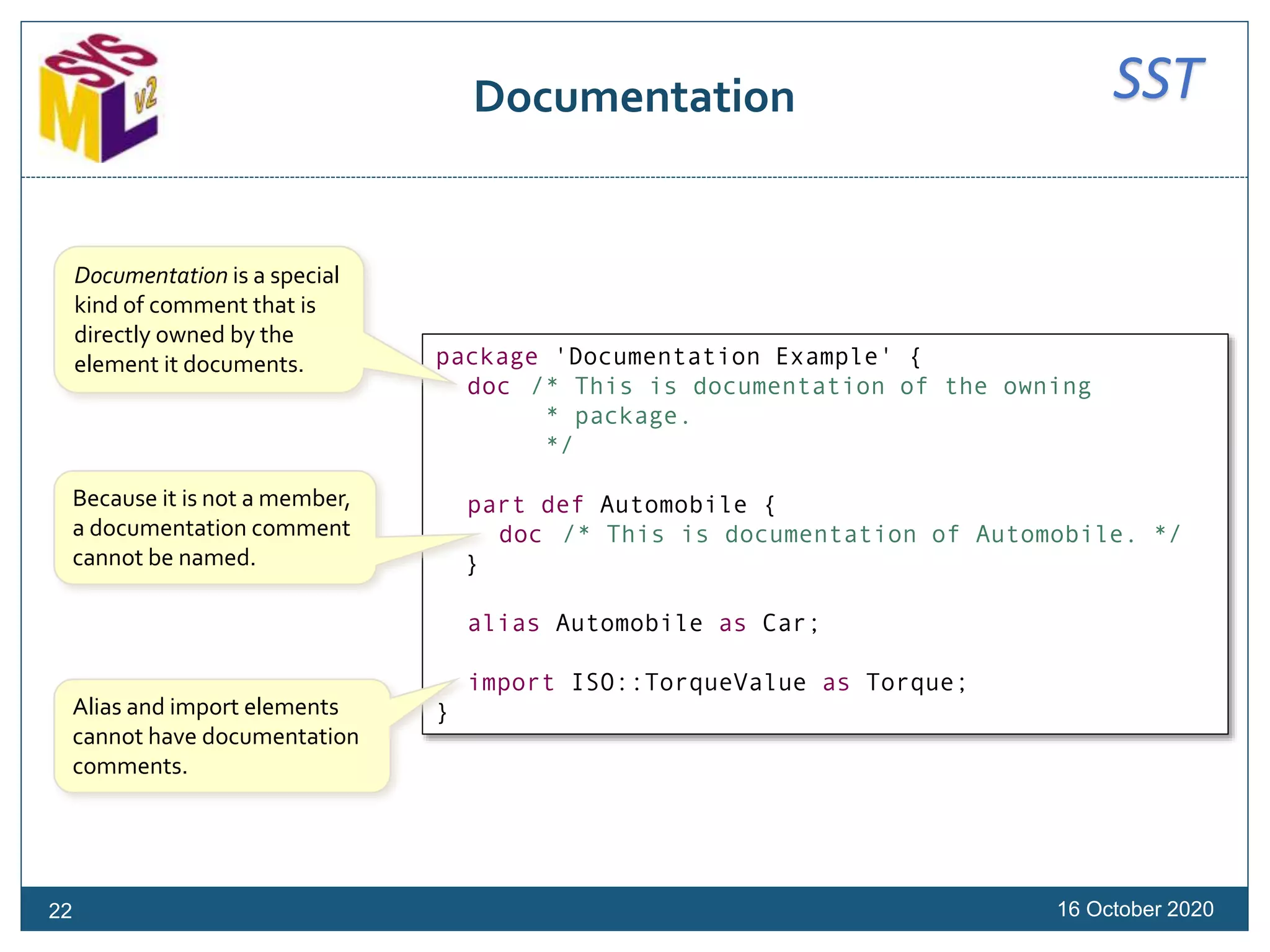Click the date 16 October 2020
The height and width of the screenshot is (952, 1270).
(x=1135, y=909)
